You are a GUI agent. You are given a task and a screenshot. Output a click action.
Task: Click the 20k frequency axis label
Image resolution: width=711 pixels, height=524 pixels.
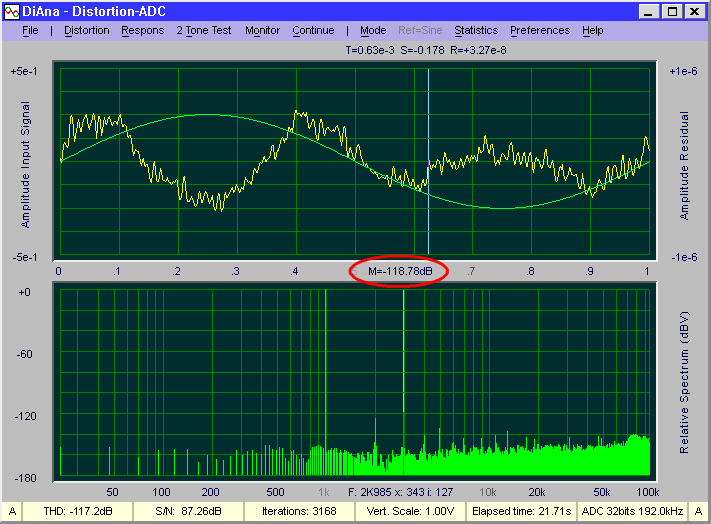point(536,492)
